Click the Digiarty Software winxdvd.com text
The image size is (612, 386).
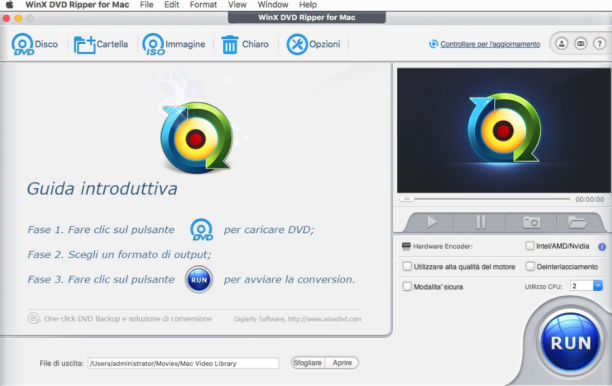click(297, 319)
